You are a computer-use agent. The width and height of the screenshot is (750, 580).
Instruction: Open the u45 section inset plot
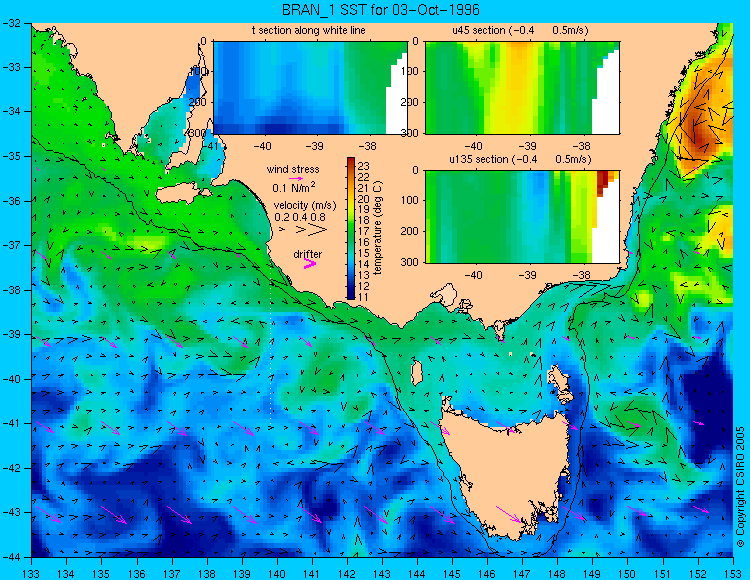point(522,88)
